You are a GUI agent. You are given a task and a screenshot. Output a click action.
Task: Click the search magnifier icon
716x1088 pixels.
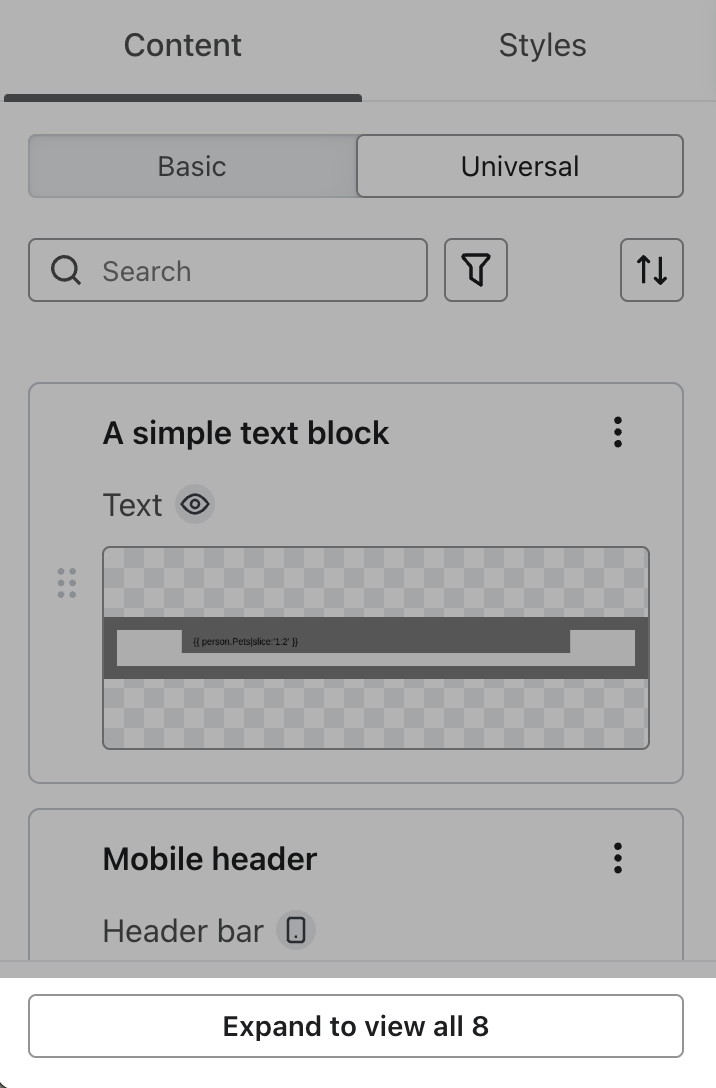pos(65,270)
